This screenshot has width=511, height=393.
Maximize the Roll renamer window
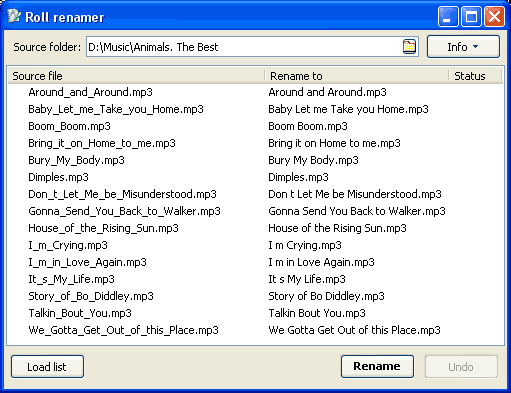[471, 16]
